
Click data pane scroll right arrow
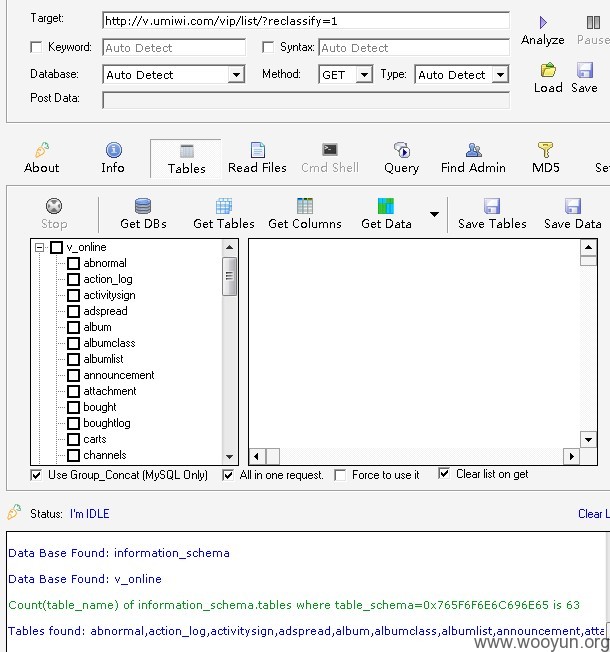pyautogui.click(x=572, y=457)
